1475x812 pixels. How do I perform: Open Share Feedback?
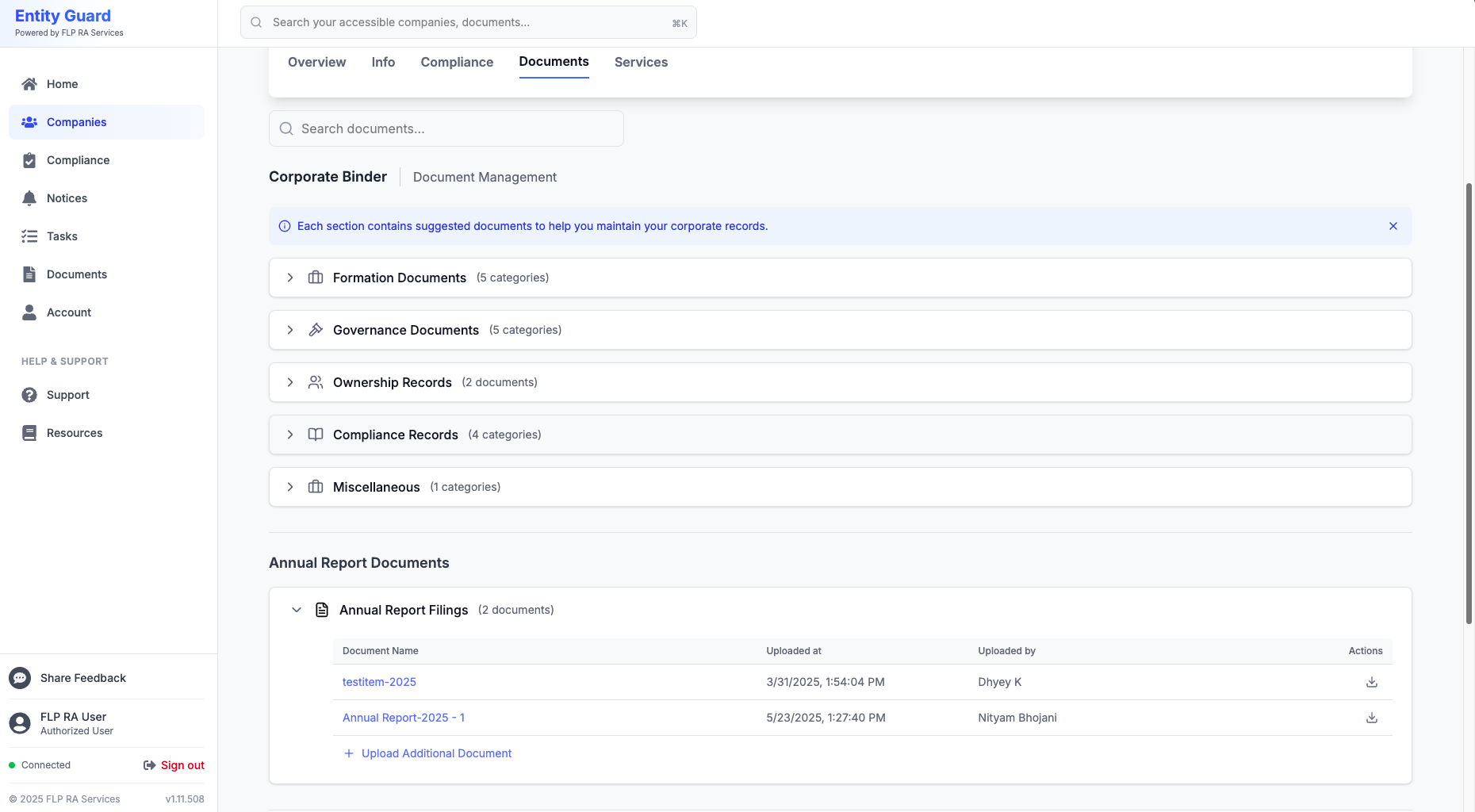[83, 678]
